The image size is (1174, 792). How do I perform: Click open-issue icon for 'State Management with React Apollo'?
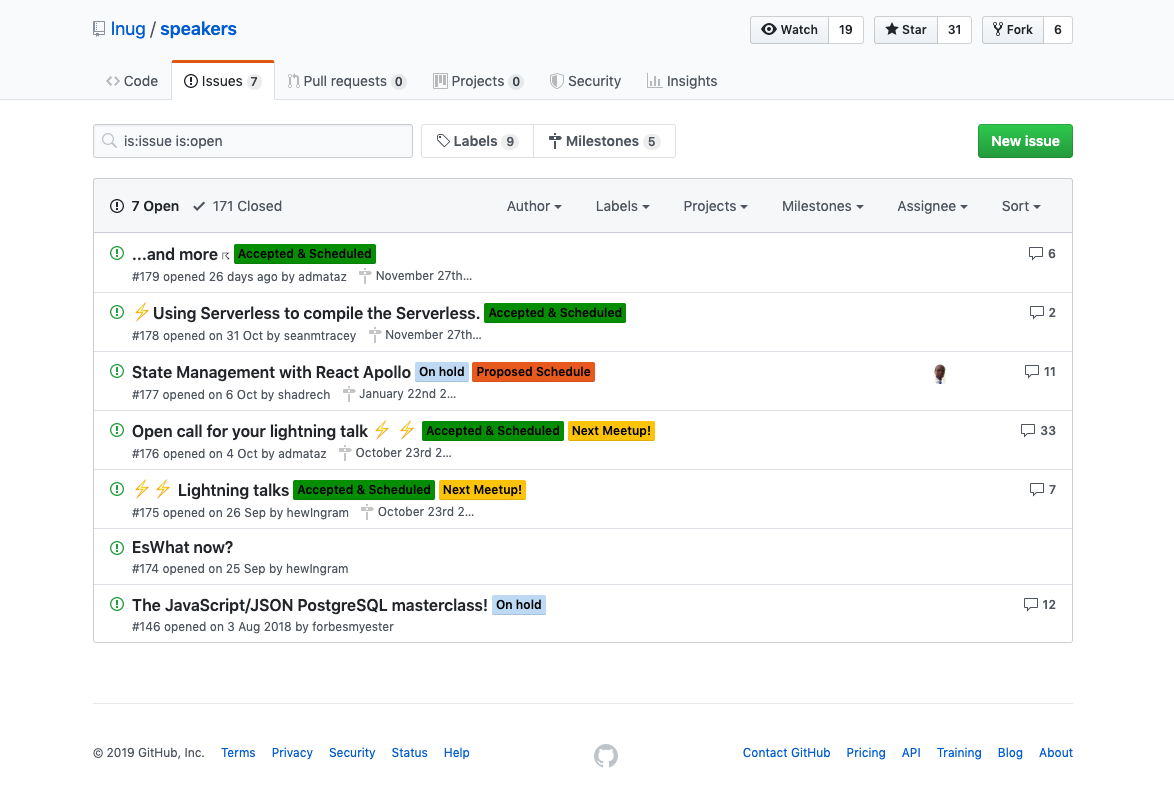point(117,371)
